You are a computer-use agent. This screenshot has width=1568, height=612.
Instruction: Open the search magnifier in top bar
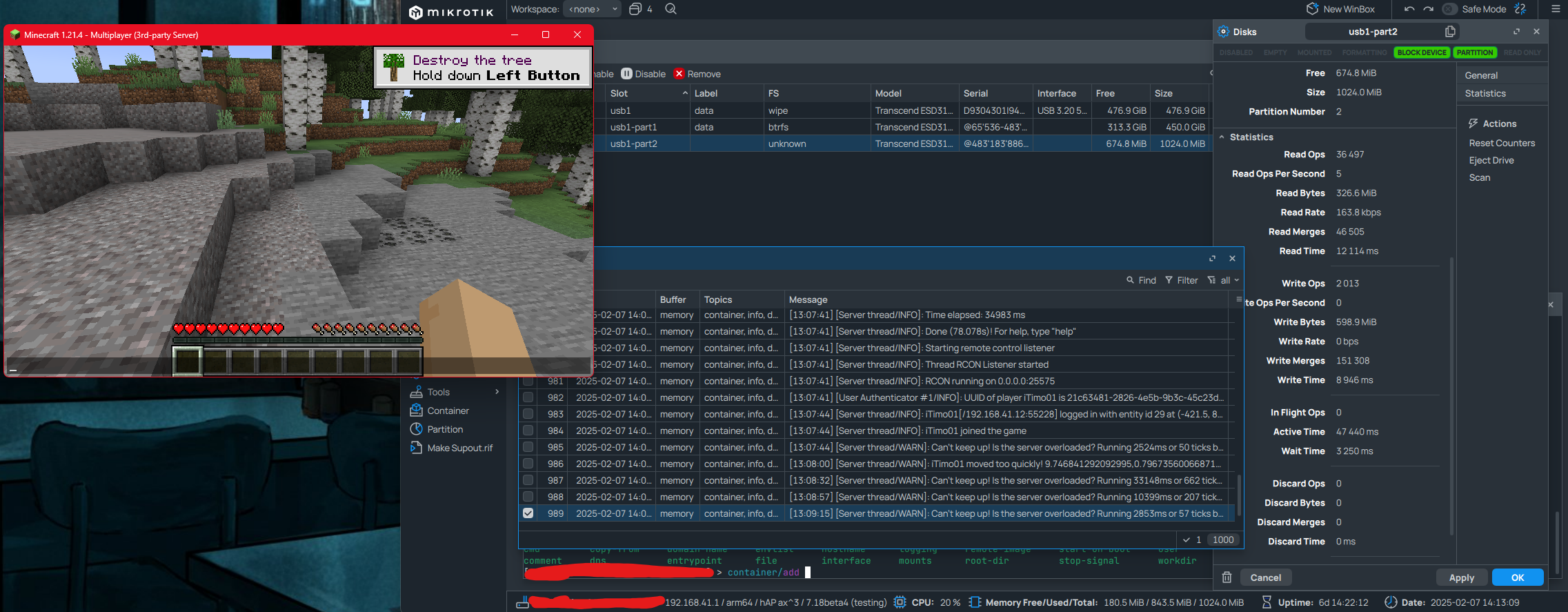(671, 9)
